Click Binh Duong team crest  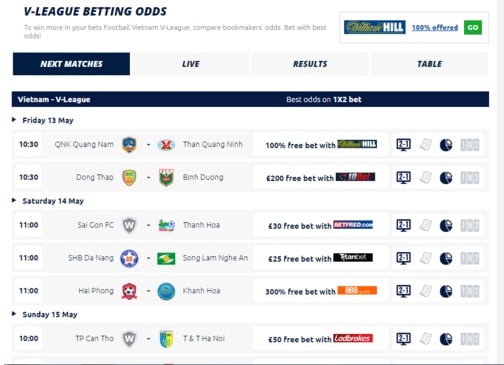coord(166,177)
